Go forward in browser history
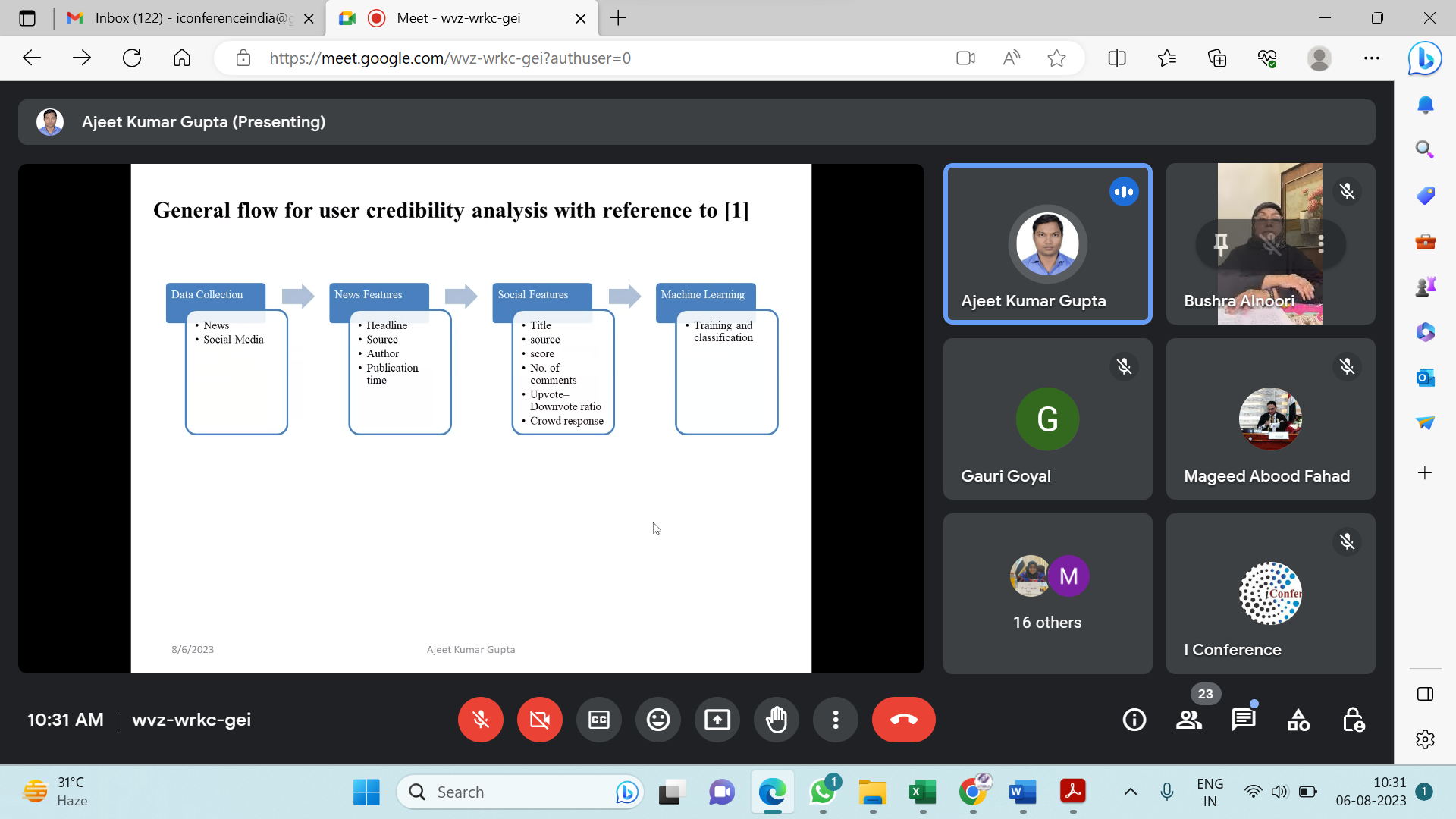 click(82, 58)
